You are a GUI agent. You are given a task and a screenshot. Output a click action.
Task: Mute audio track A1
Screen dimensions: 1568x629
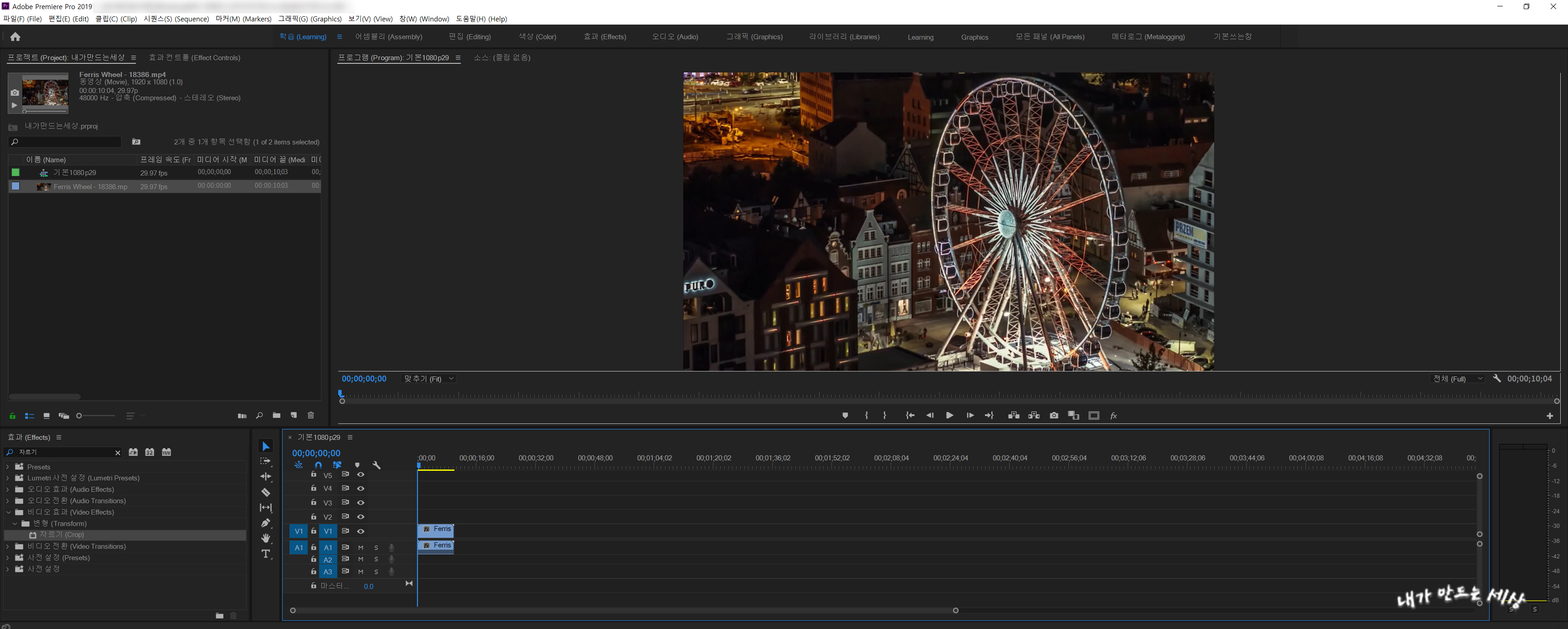(x=361, y=547)
